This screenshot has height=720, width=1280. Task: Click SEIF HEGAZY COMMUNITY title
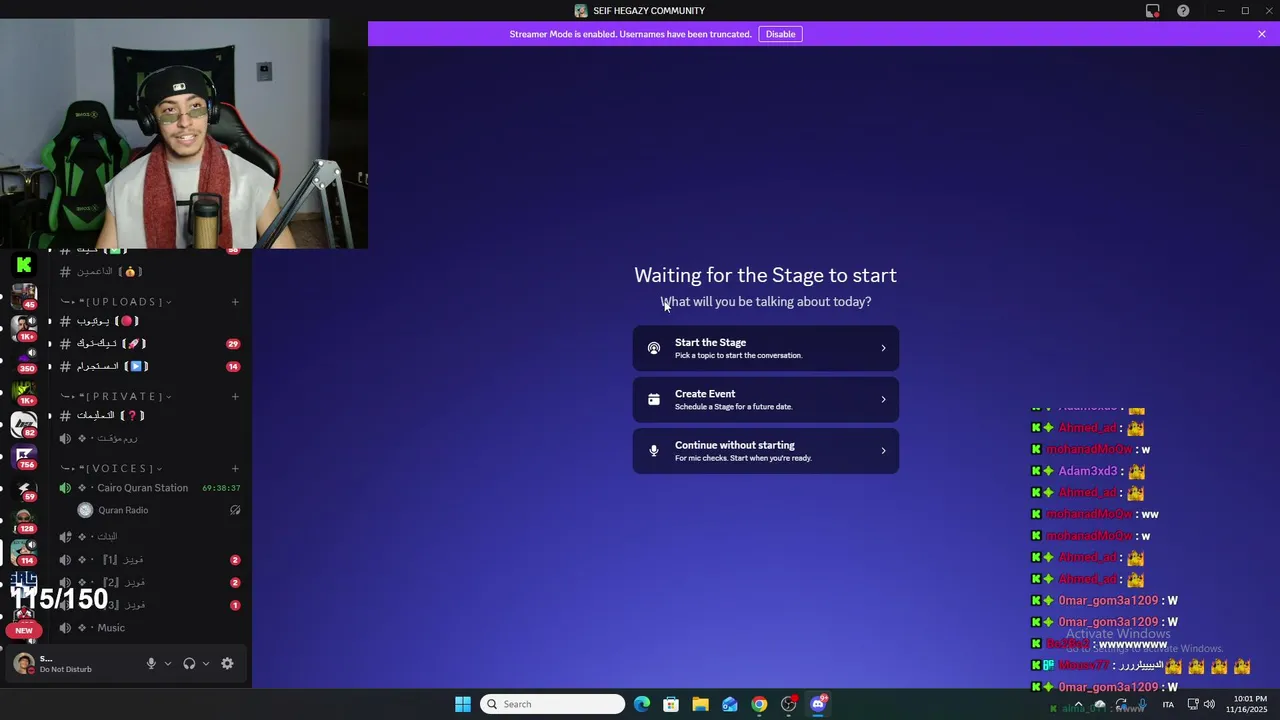649,11
